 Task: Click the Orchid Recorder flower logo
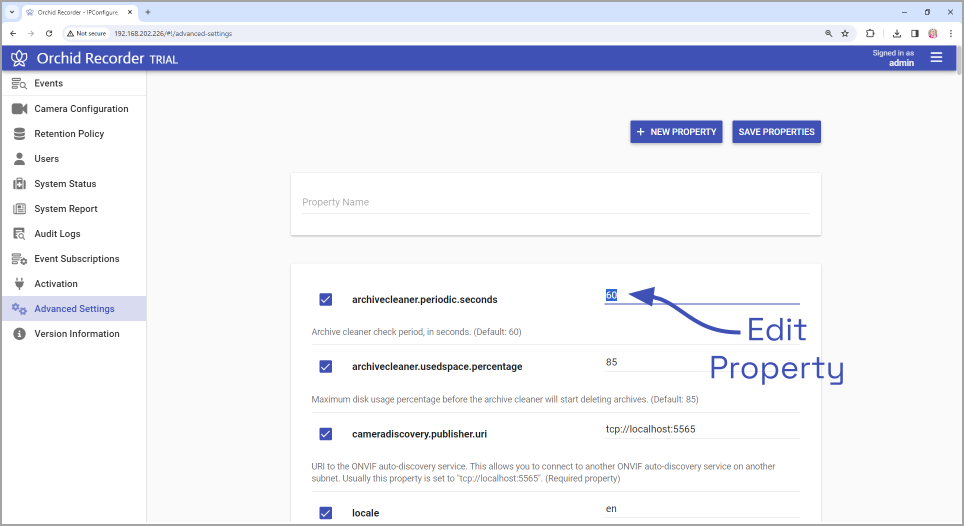coord(19,58)
